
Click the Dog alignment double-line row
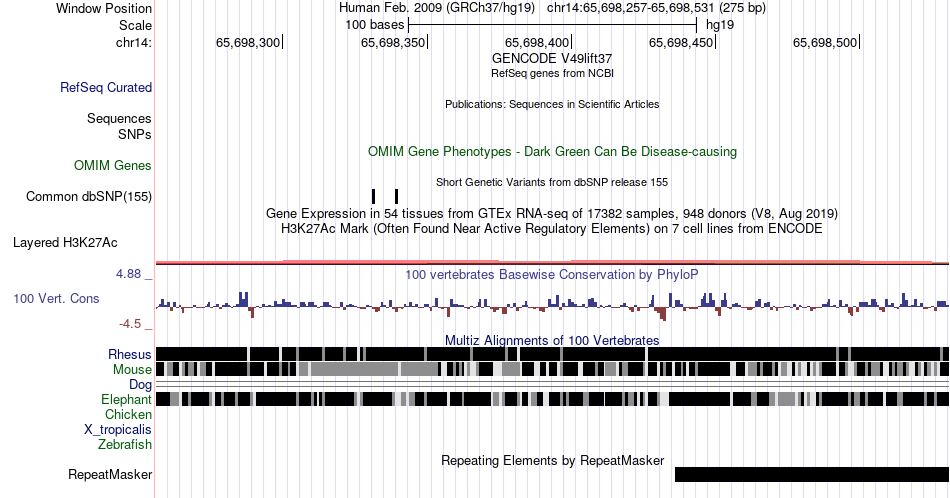pyautogui.click(x=552, y=385)
